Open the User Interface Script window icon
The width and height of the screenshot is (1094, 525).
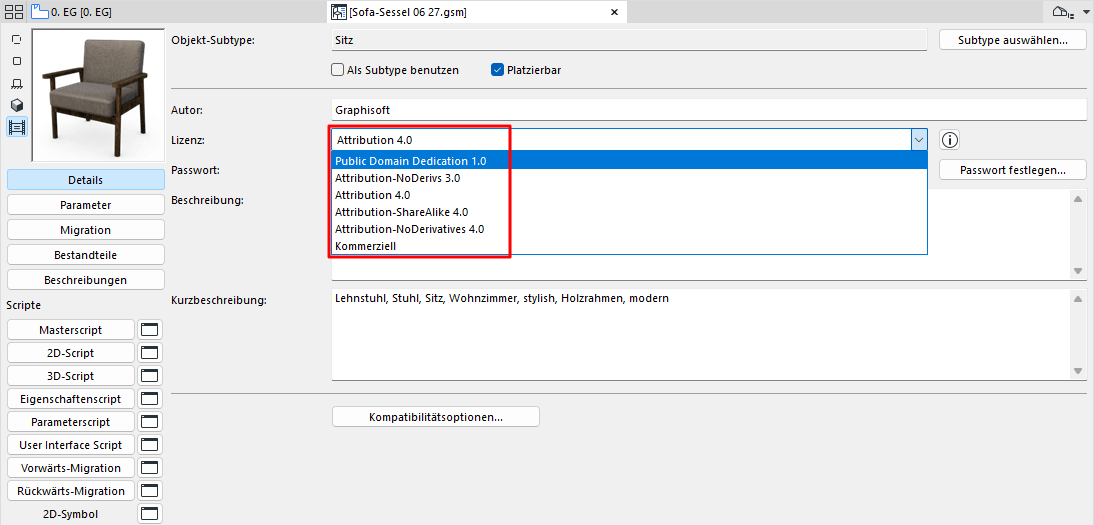(x=150, y=445)
